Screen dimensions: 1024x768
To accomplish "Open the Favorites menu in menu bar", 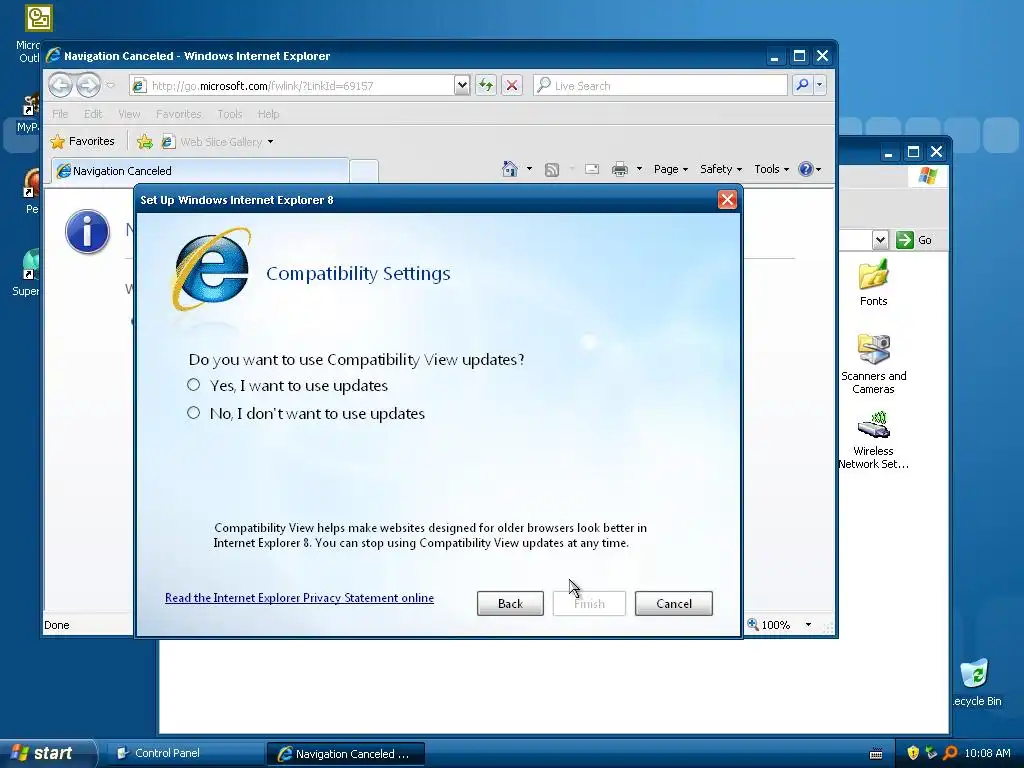I will pyautogui.click(x=178, y=114).
